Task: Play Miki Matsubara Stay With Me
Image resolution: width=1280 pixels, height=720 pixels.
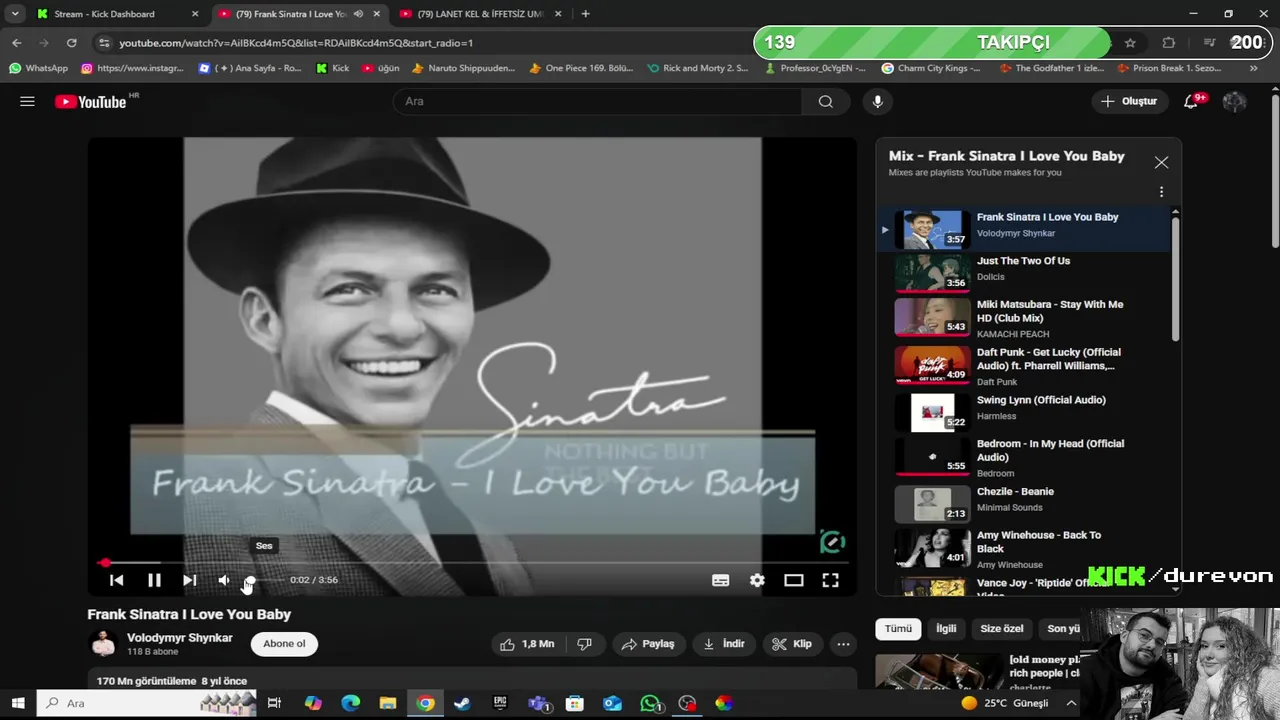Action: pos(1023,318)
